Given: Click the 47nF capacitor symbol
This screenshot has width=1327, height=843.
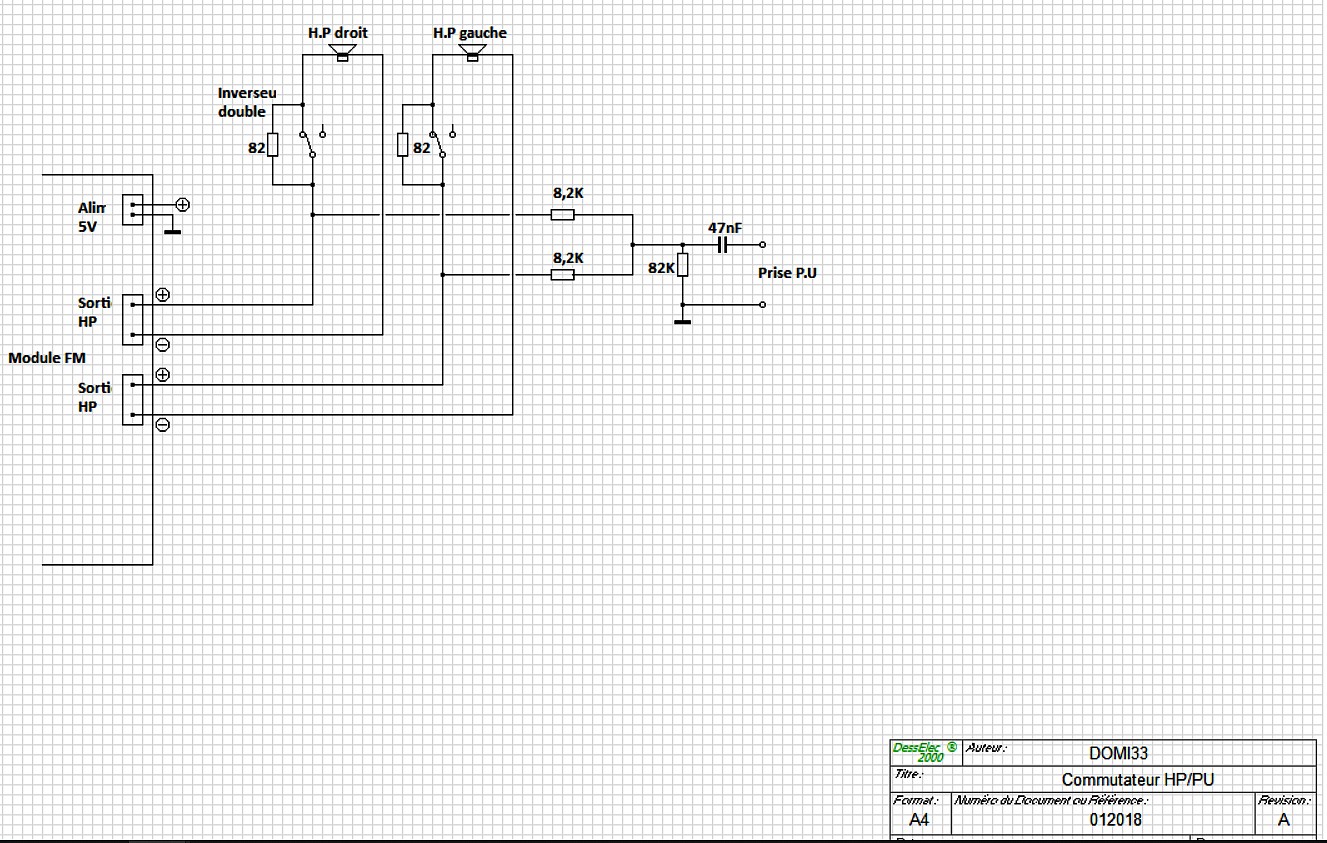Looking at the screenshot, I should (x=722, y=245).
